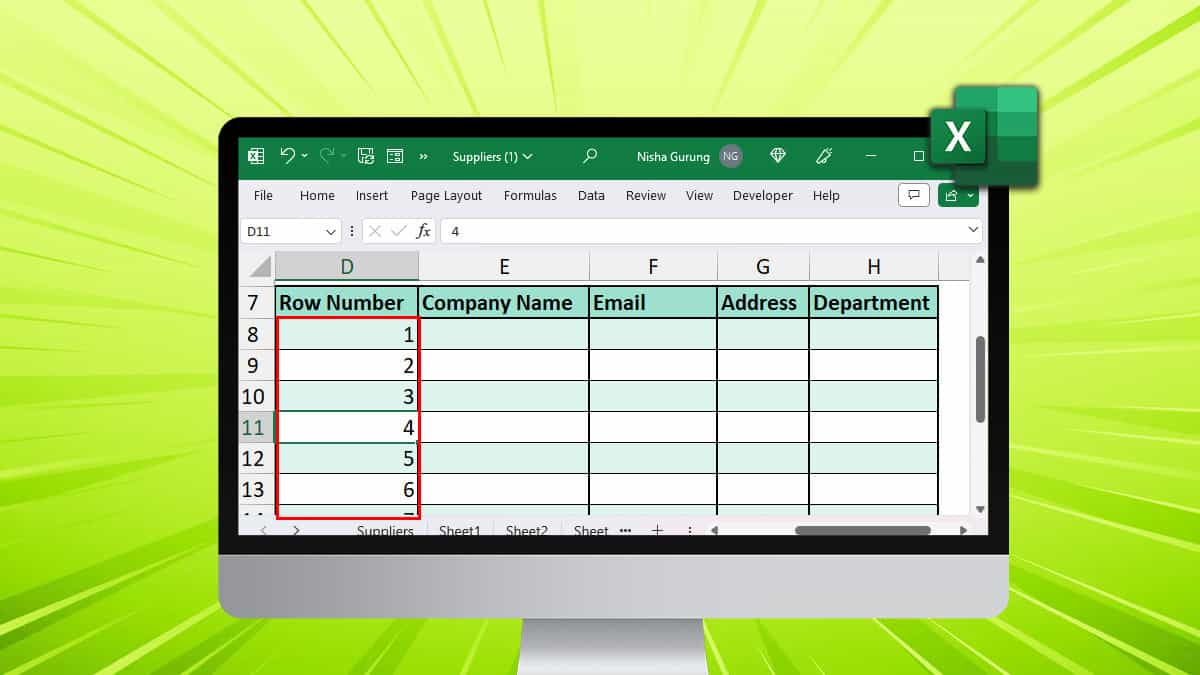Open the Name Box dropdown showing D11
This screenshot has height=675, width=1200.
coord(330,230)
